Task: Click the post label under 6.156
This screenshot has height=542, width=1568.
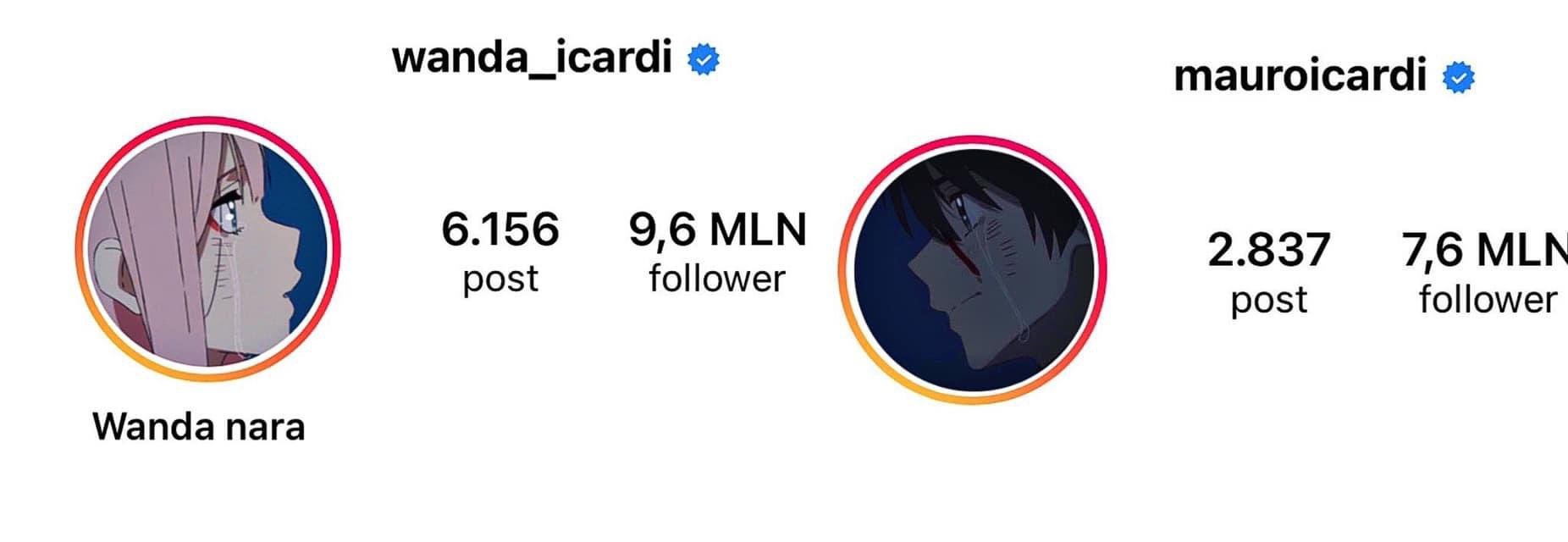Action: (x=500, y=279)
